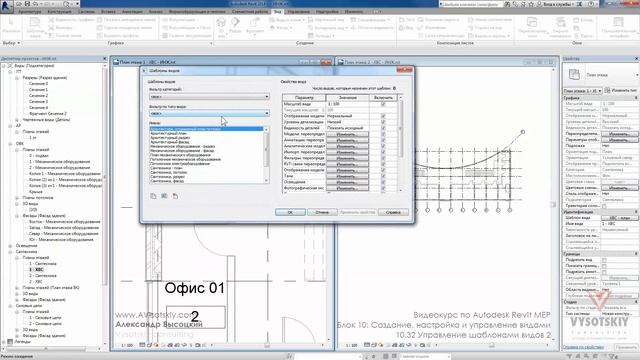Click the project browser vertical scrollbar

(105, 176)
